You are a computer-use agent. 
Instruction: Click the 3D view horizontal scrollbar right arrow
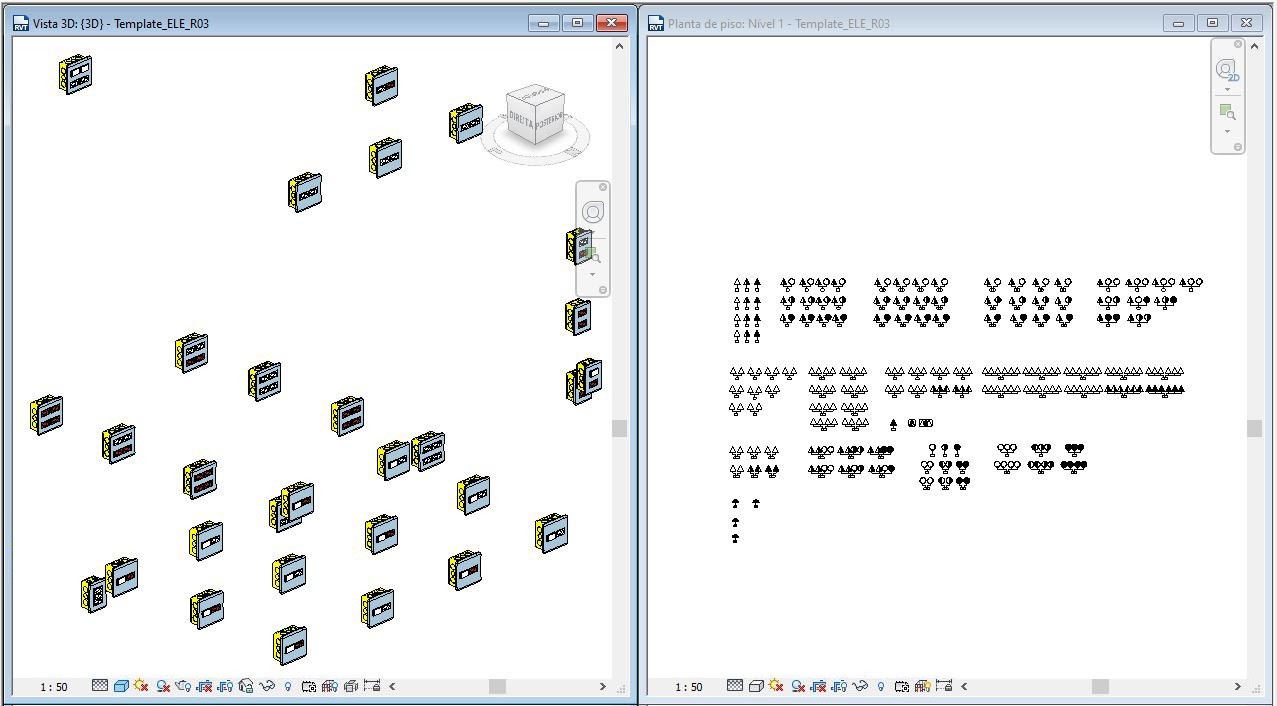[602, 686]
